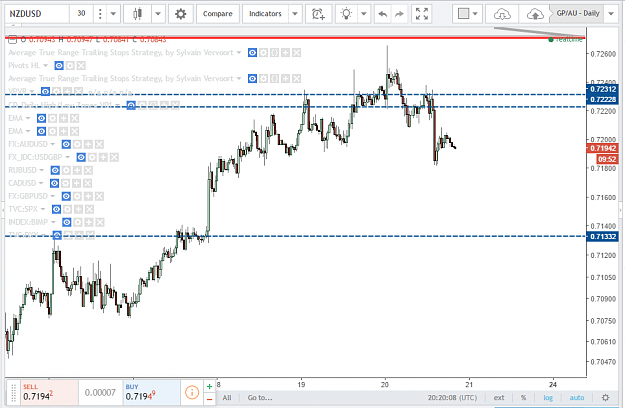
Task: Open settings for first EMA indicator
Action: click(52, 118)
